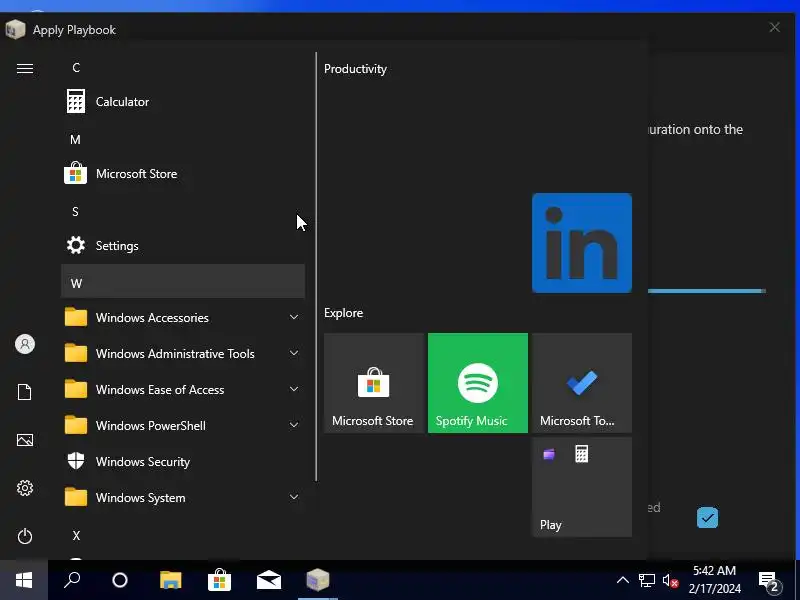Open the Play tile folder
This screenshot has width=800, height=600.
point(582,487)
